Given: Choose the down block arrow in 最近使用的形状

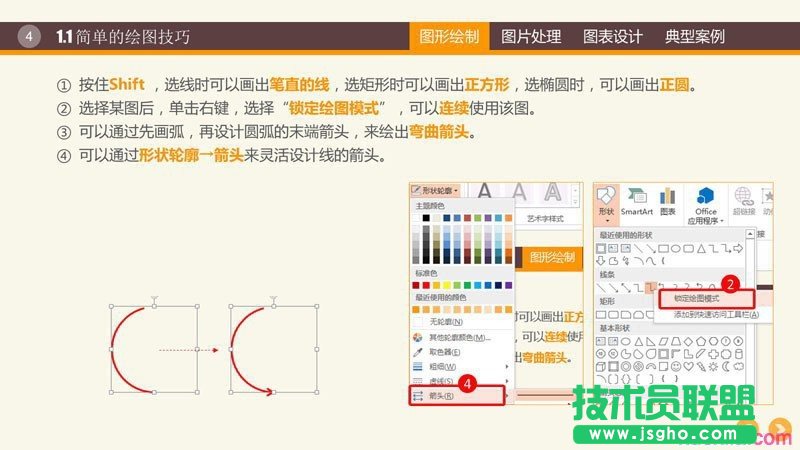Looking at the screenshot, I should (601, 261).
